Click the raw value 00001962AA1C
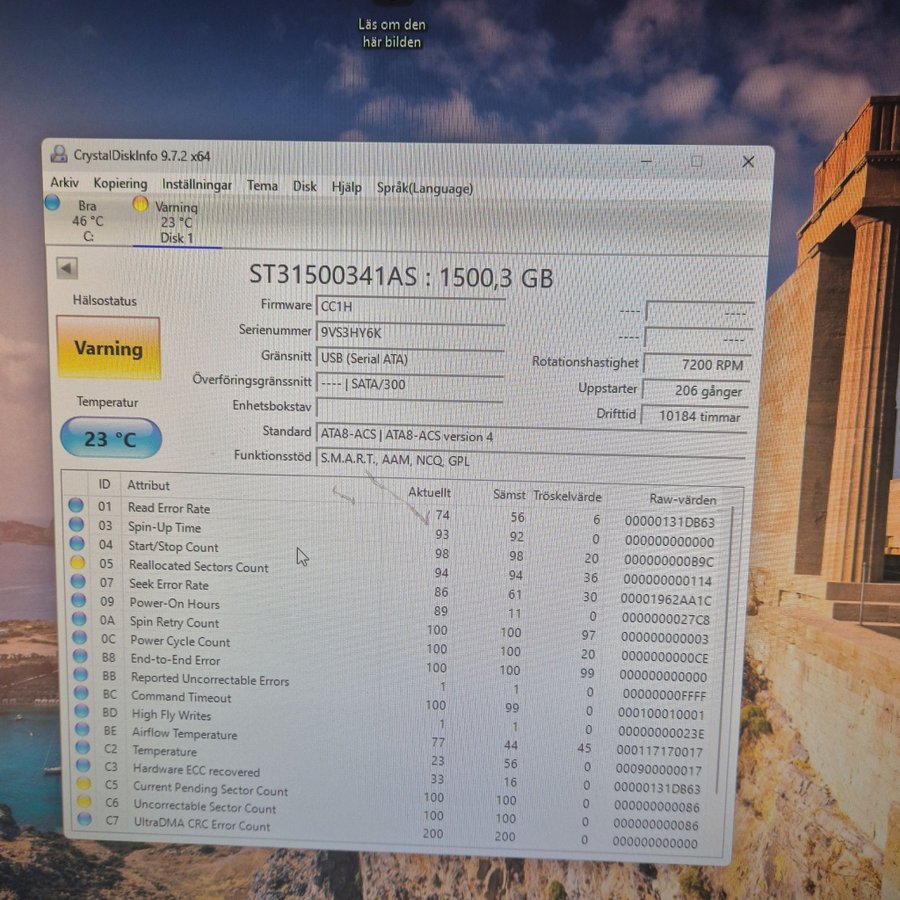 pos(666,600)
